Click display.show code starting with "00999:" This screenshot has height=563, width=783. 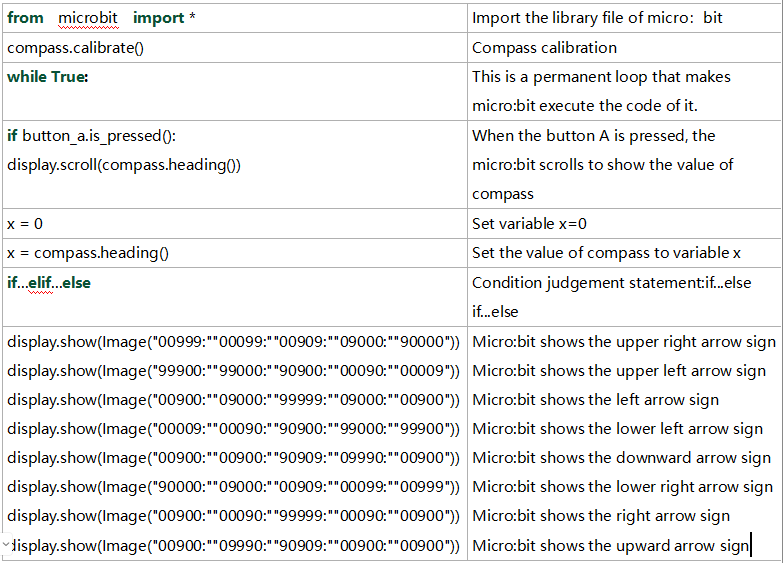click(x=233, y=342)
